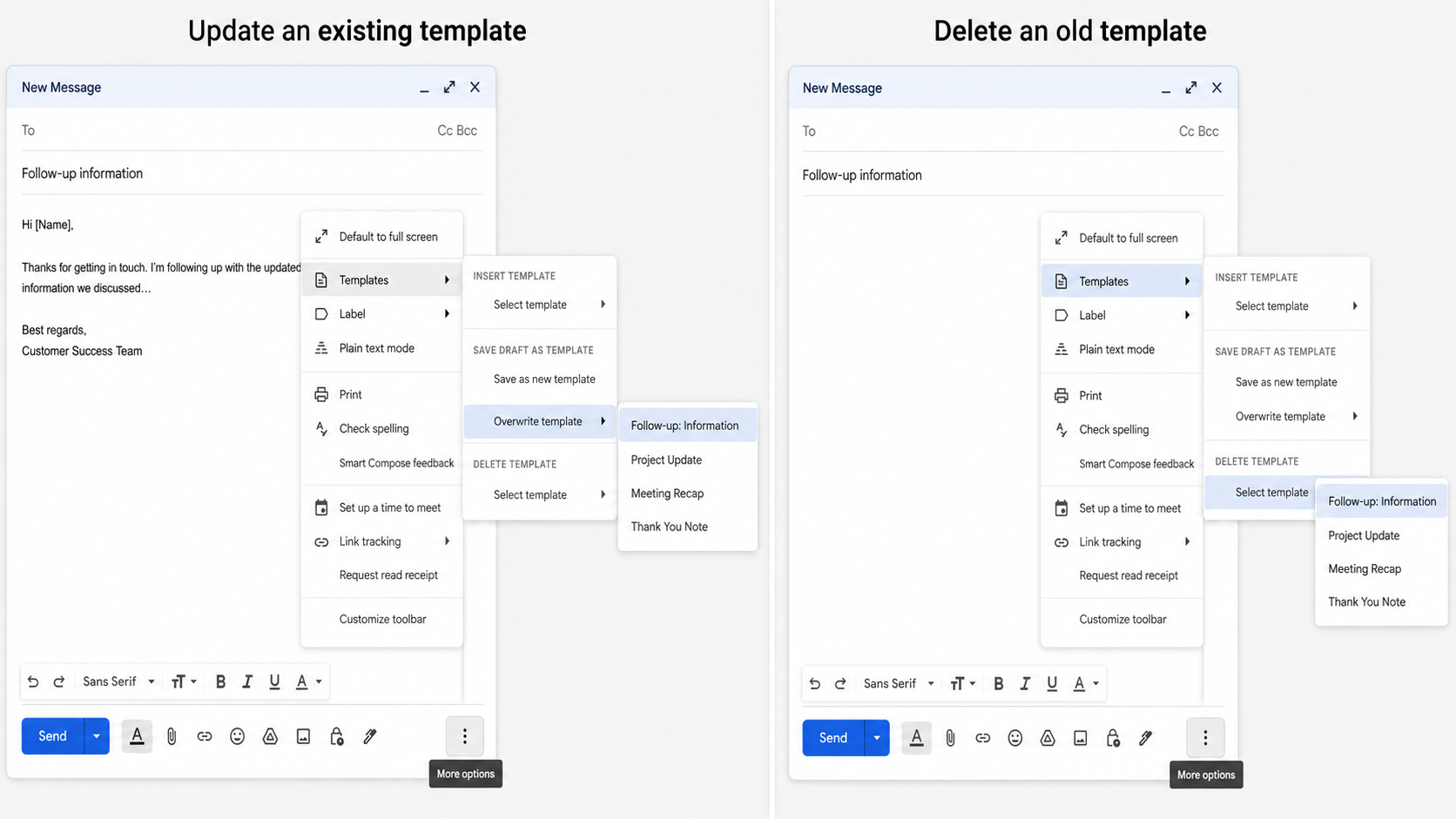Open text color picker in right formatting toolbar

1086,683
